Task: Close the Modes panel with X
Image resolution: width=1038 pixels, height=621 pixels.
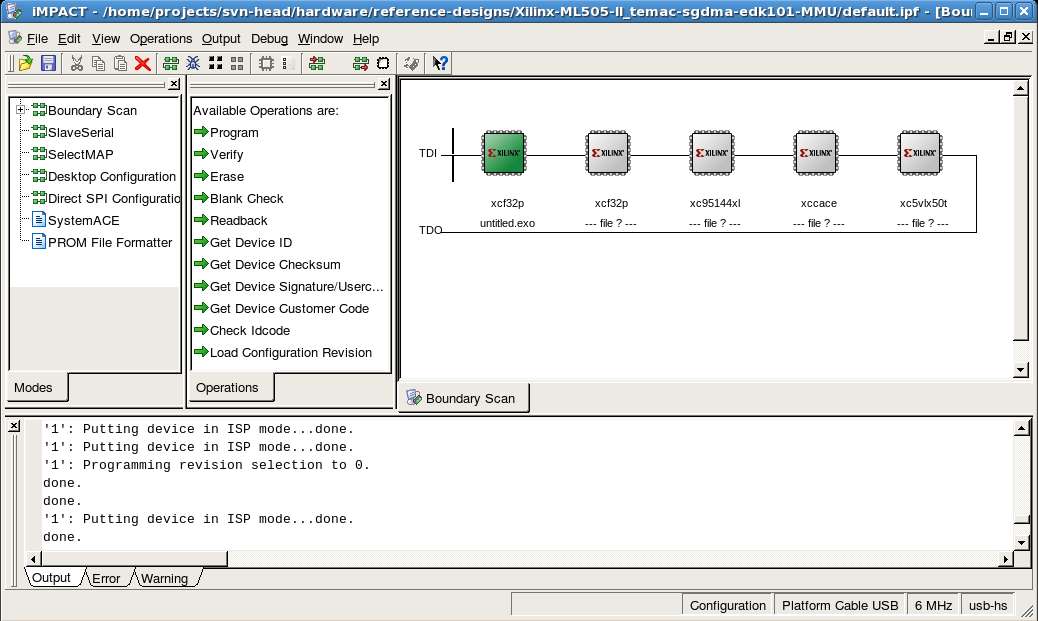Action: [174, 85]
